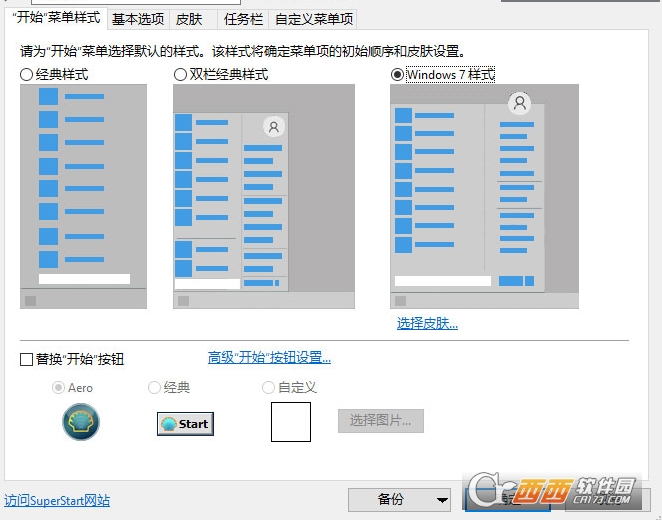The width and height of the screenshot is (662, 520).
Task: Pick the Aero button style radio
Action: (59, 387)
